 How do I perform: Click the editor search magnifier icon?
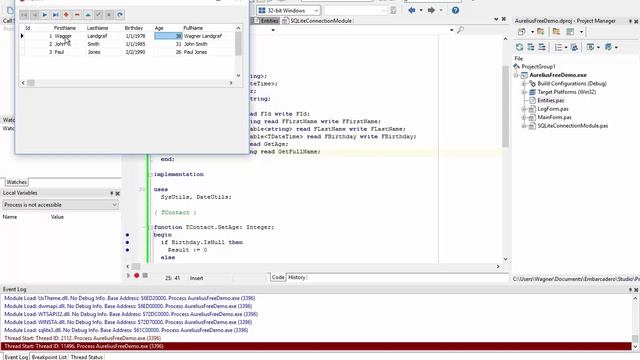pyautogui.click(x=460, y=30)
